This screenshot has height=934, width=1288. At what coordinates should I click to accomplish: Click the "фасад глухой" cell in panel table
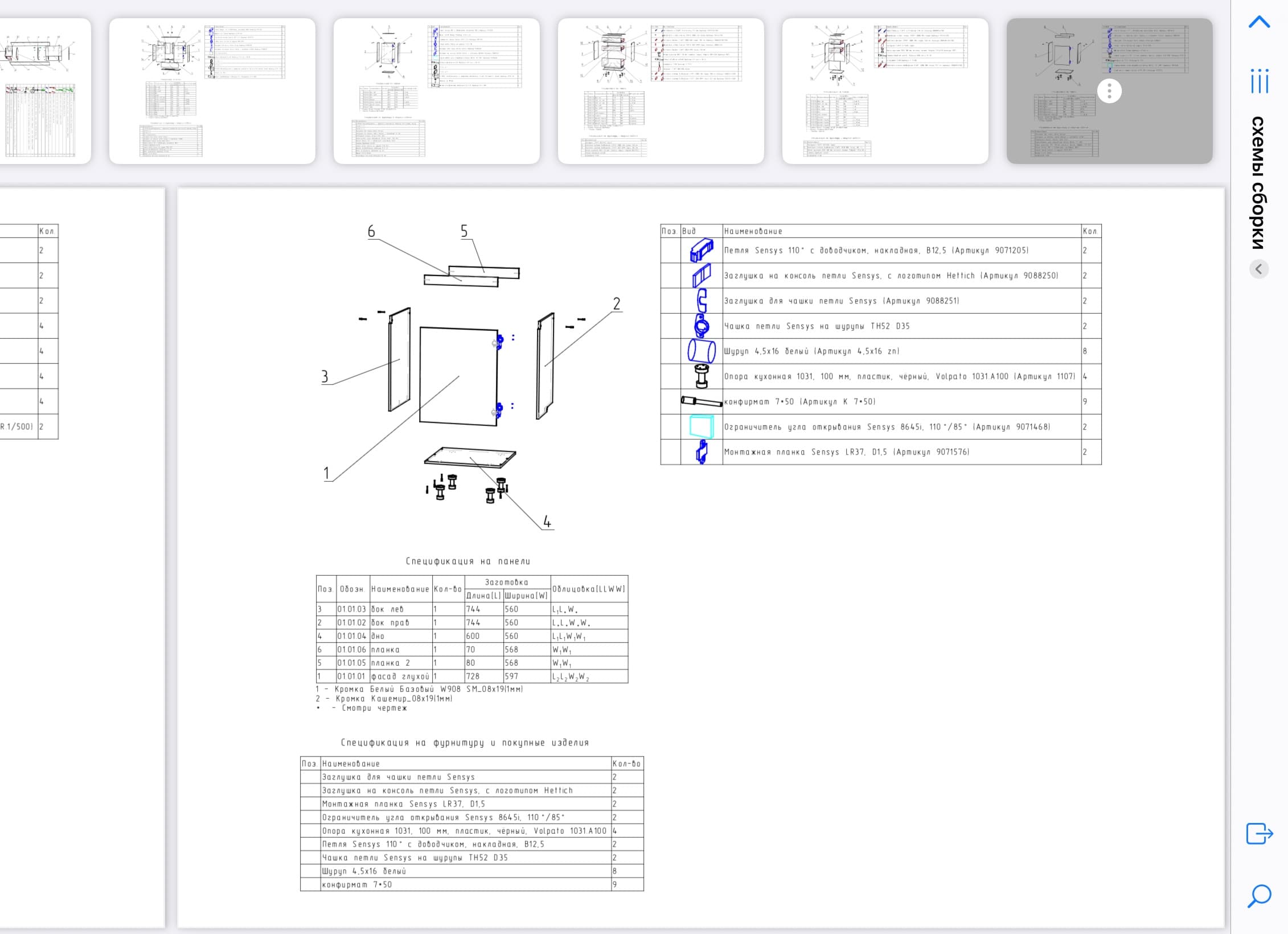(x=400, y=677)
